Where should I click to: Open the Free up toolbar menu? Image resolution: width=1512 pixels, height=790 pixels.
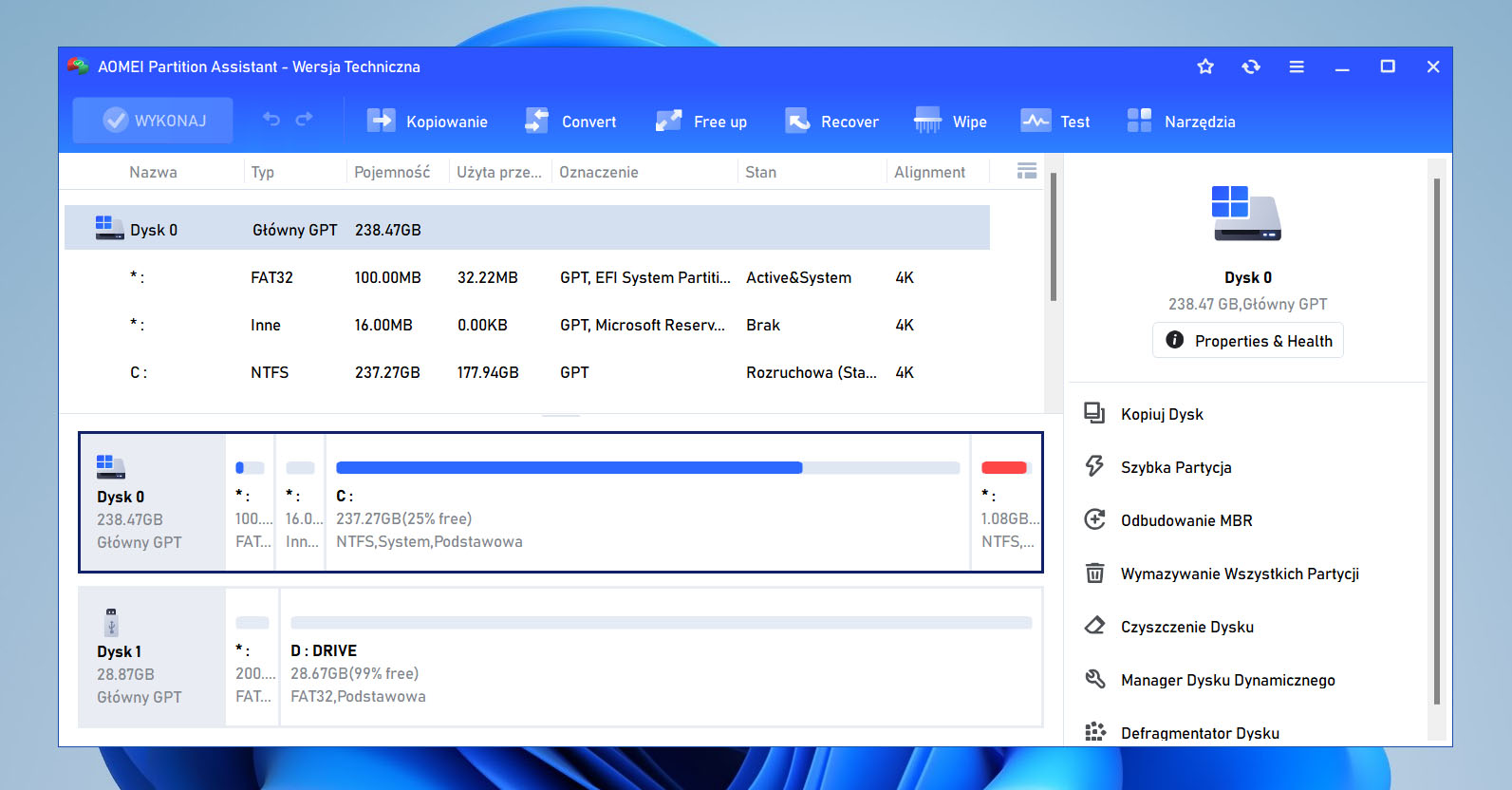click(701, 122)
